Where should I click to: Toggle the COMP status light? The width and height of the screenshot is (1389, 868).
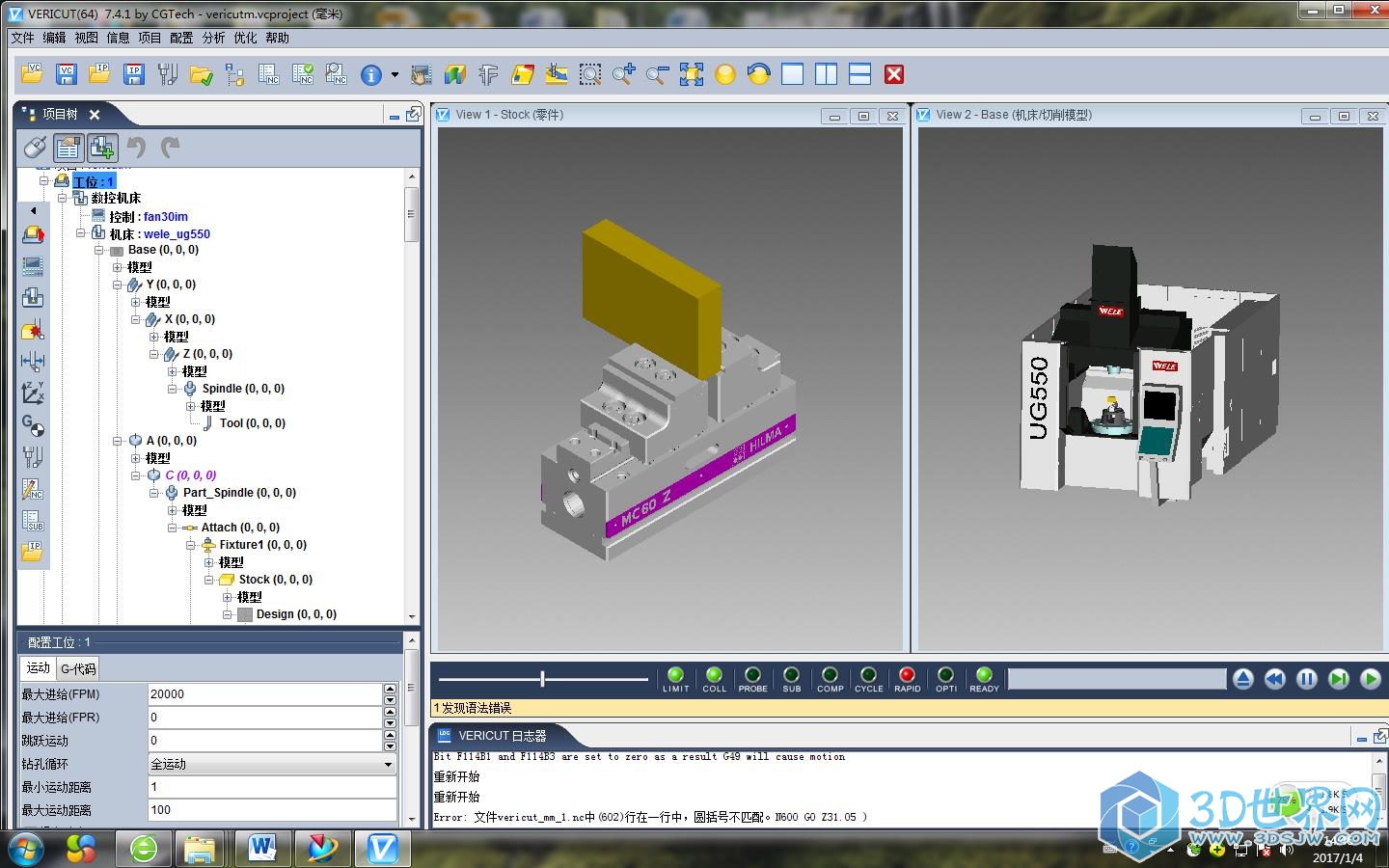830,675
